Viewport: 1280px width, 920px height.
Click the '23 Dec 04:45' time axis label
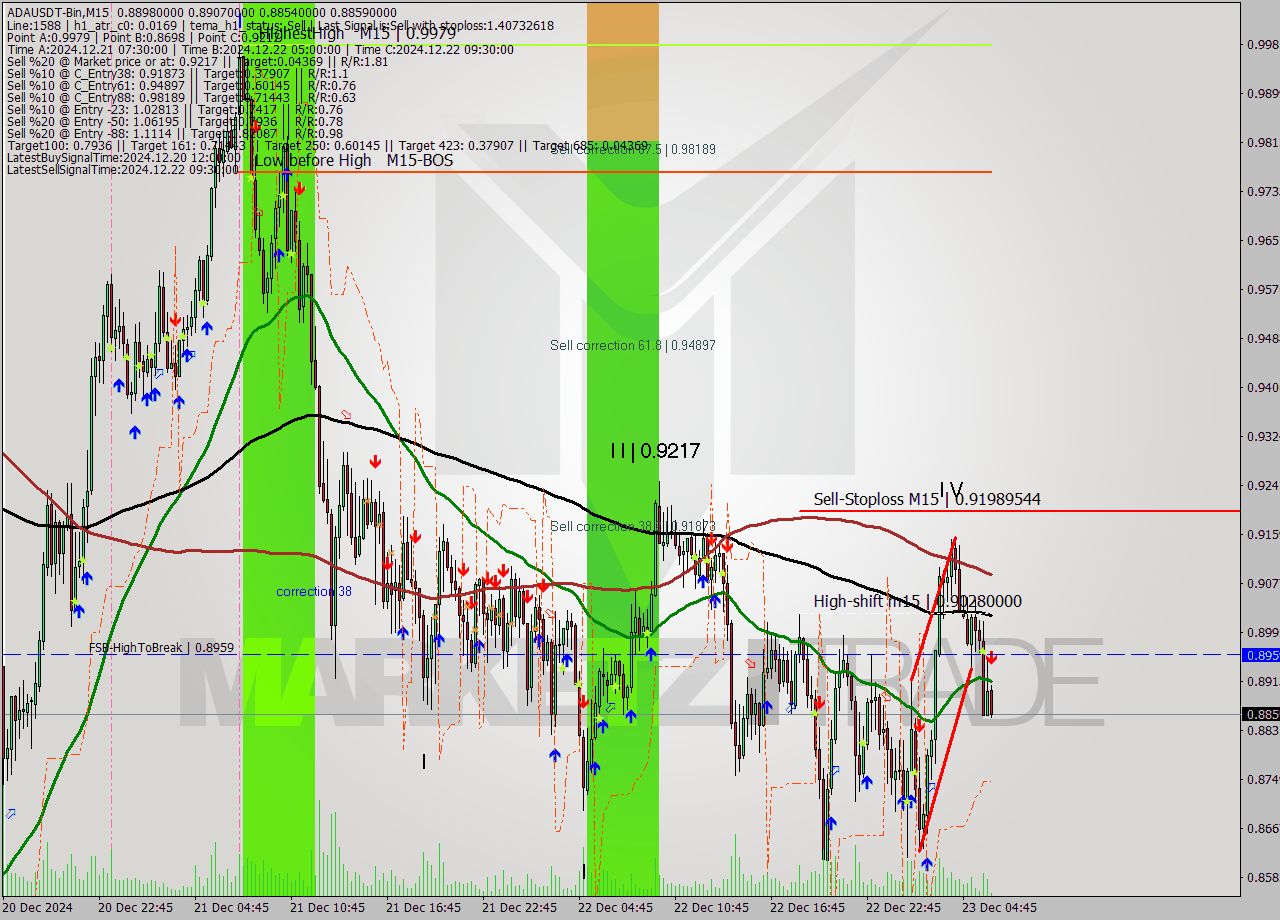tap(998, 908)
